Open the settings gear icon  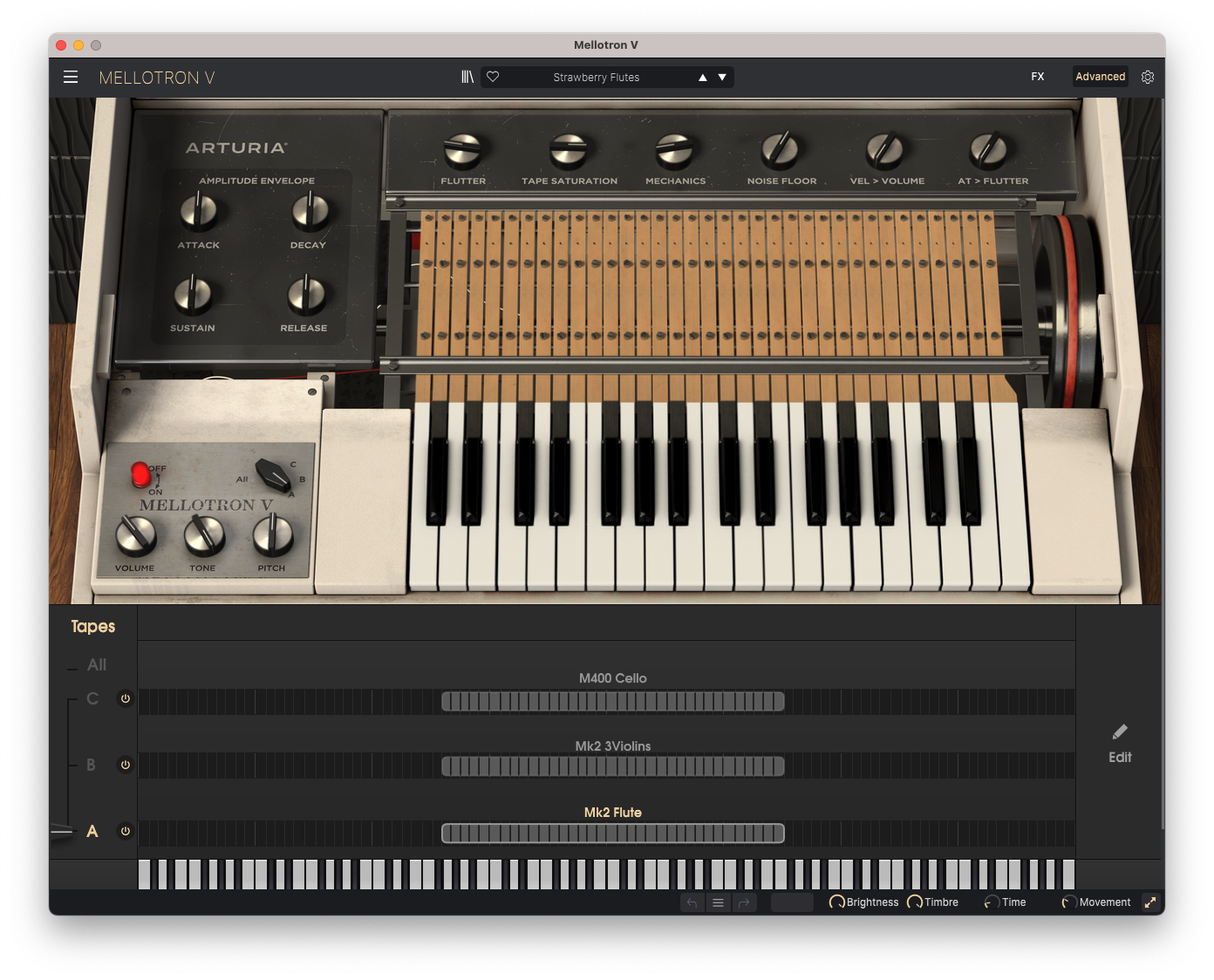[1148, 77]
